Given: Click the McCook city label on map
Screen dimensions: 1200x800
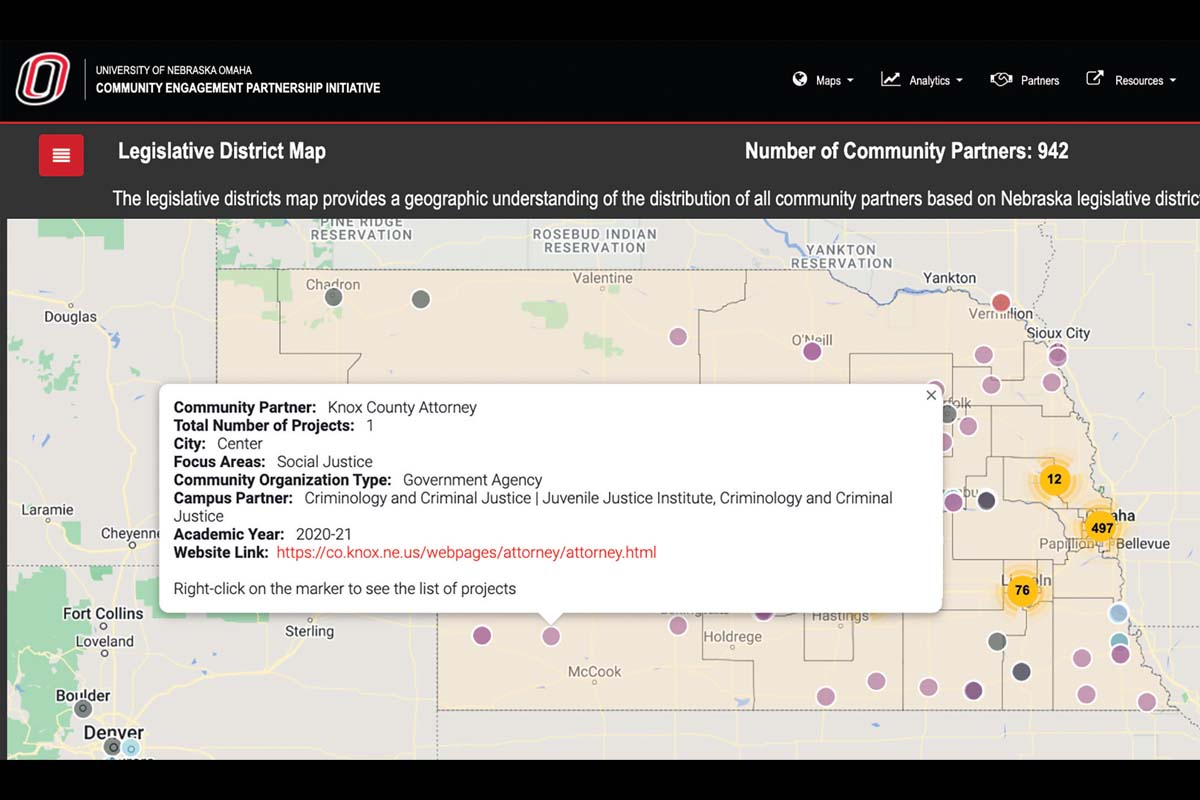Looking at the screenshot, I should click(x=595, y=672).
